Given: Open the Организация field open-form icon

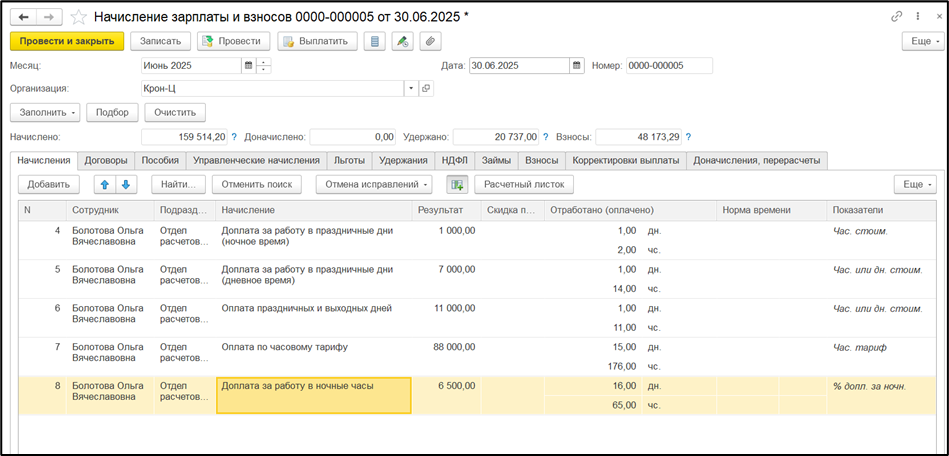Looking at the screenshot, I should pyautogui.click(x=426, y=88).
